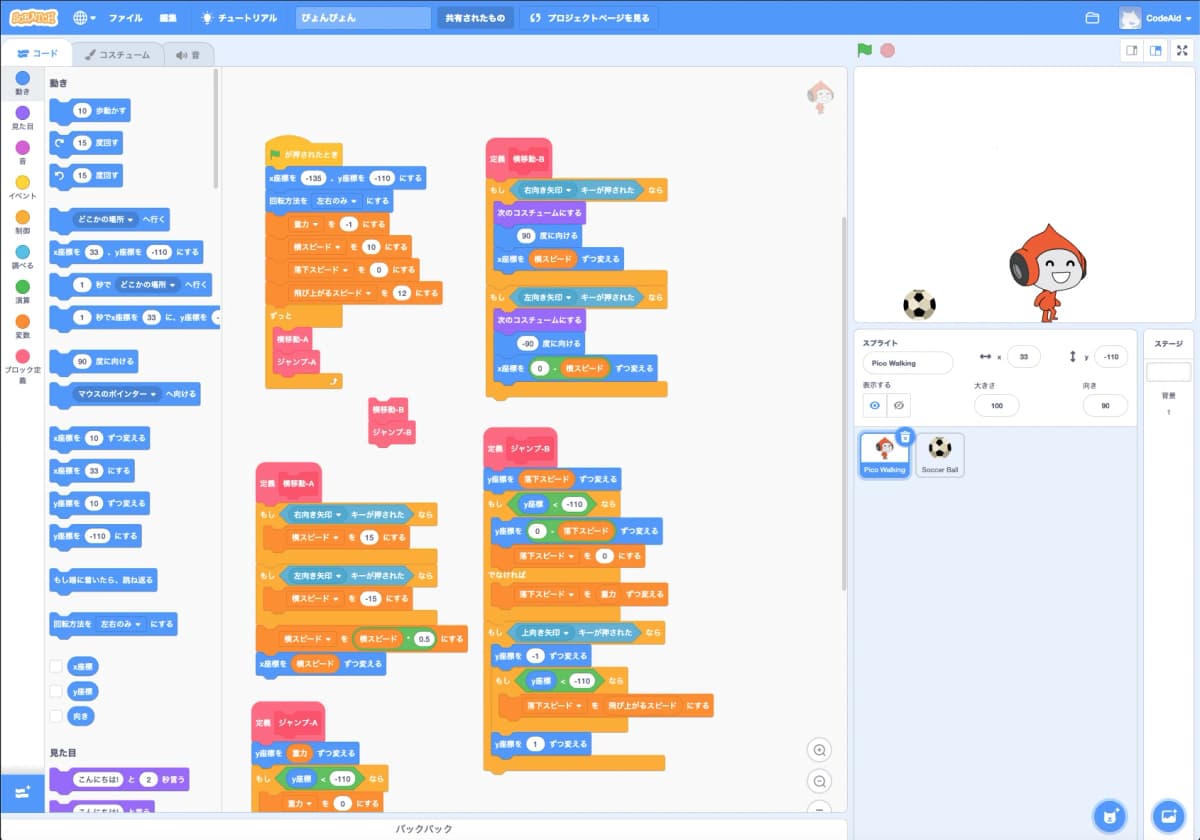Open the ファイル menu
The image size is (1200, 840).
[125, 18]
